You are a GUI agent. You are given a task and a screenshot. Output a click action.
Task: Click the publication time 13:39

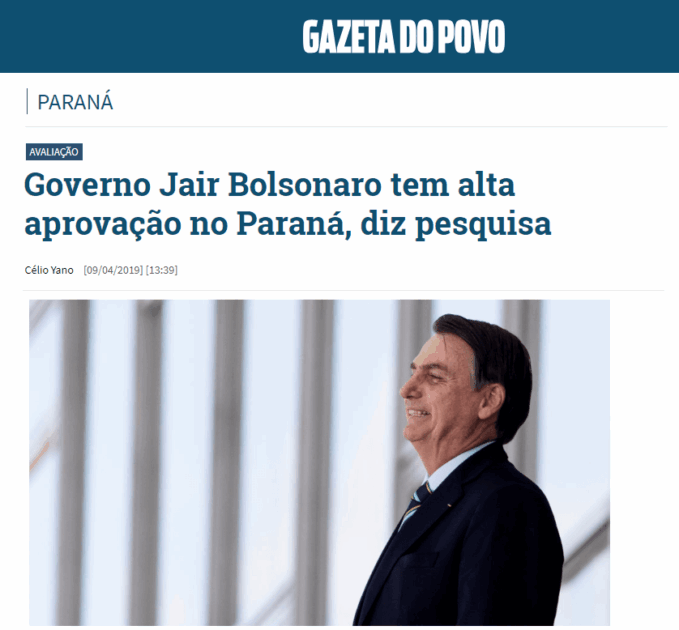click(162, 270)
